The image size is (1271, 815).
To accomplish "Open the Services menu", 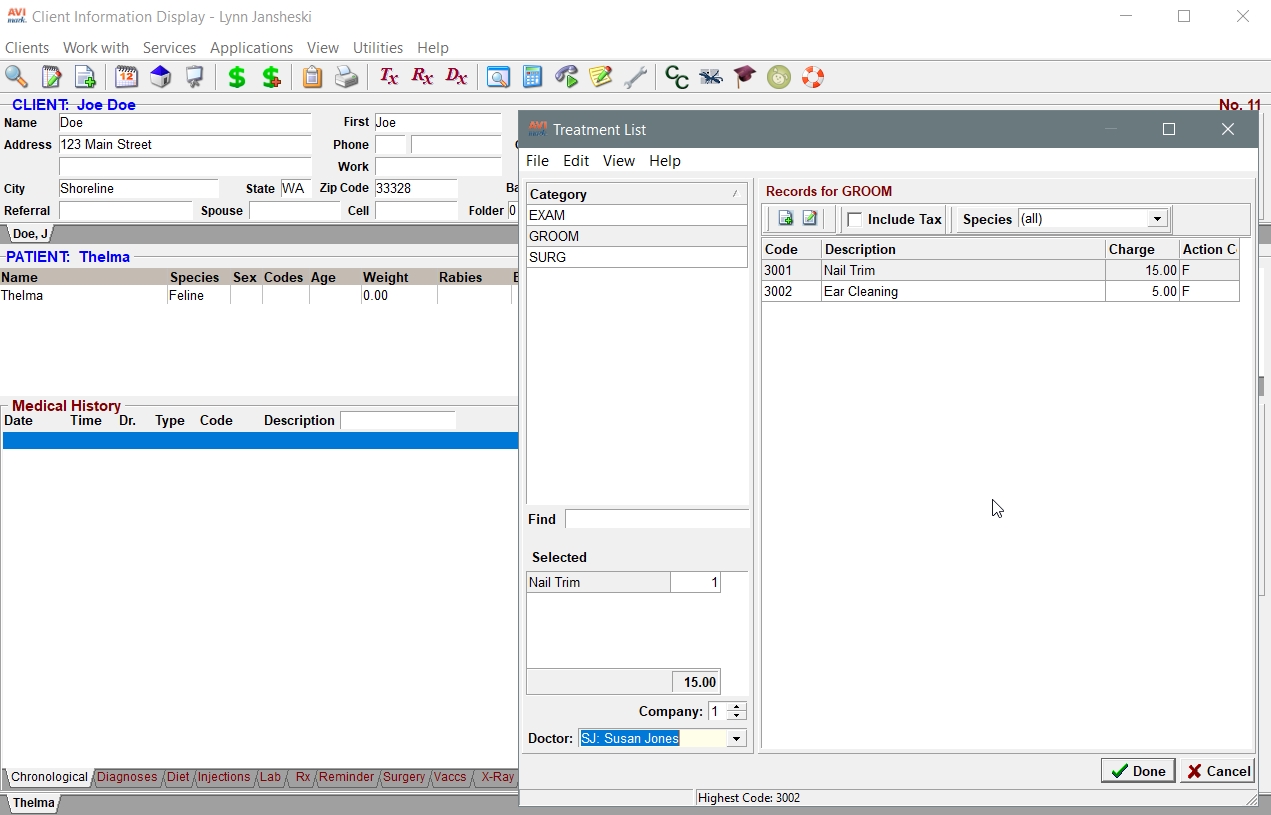I will [169, 48].
